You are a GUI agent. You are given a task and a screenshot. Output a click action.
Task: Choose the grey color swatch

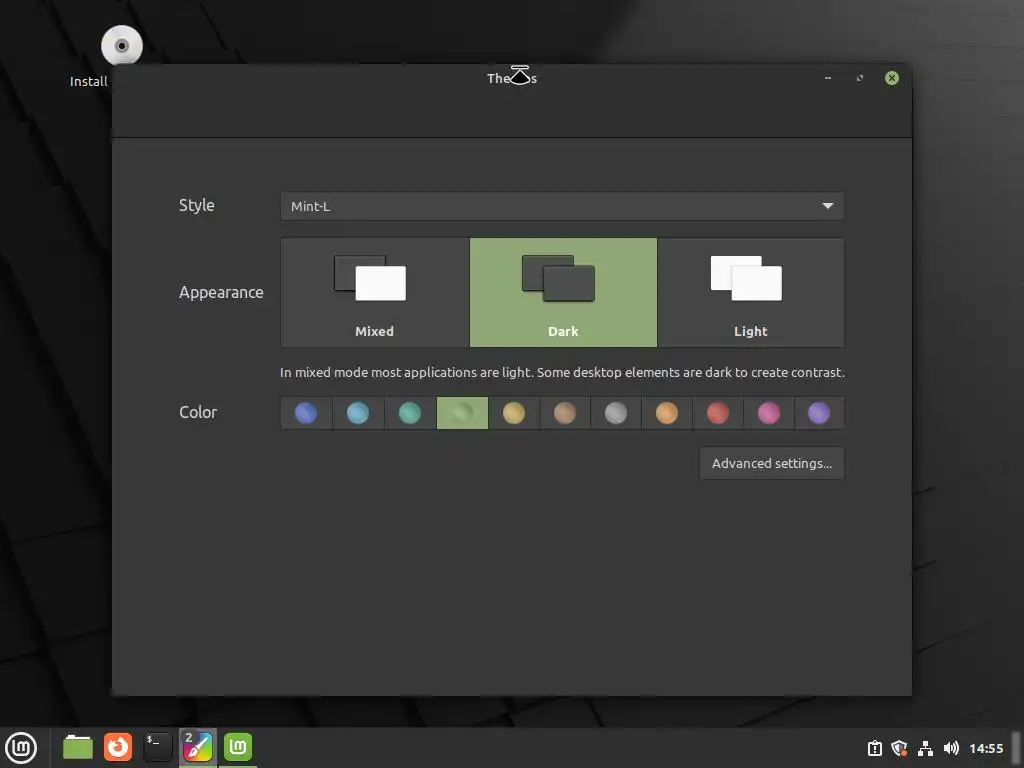616,413
